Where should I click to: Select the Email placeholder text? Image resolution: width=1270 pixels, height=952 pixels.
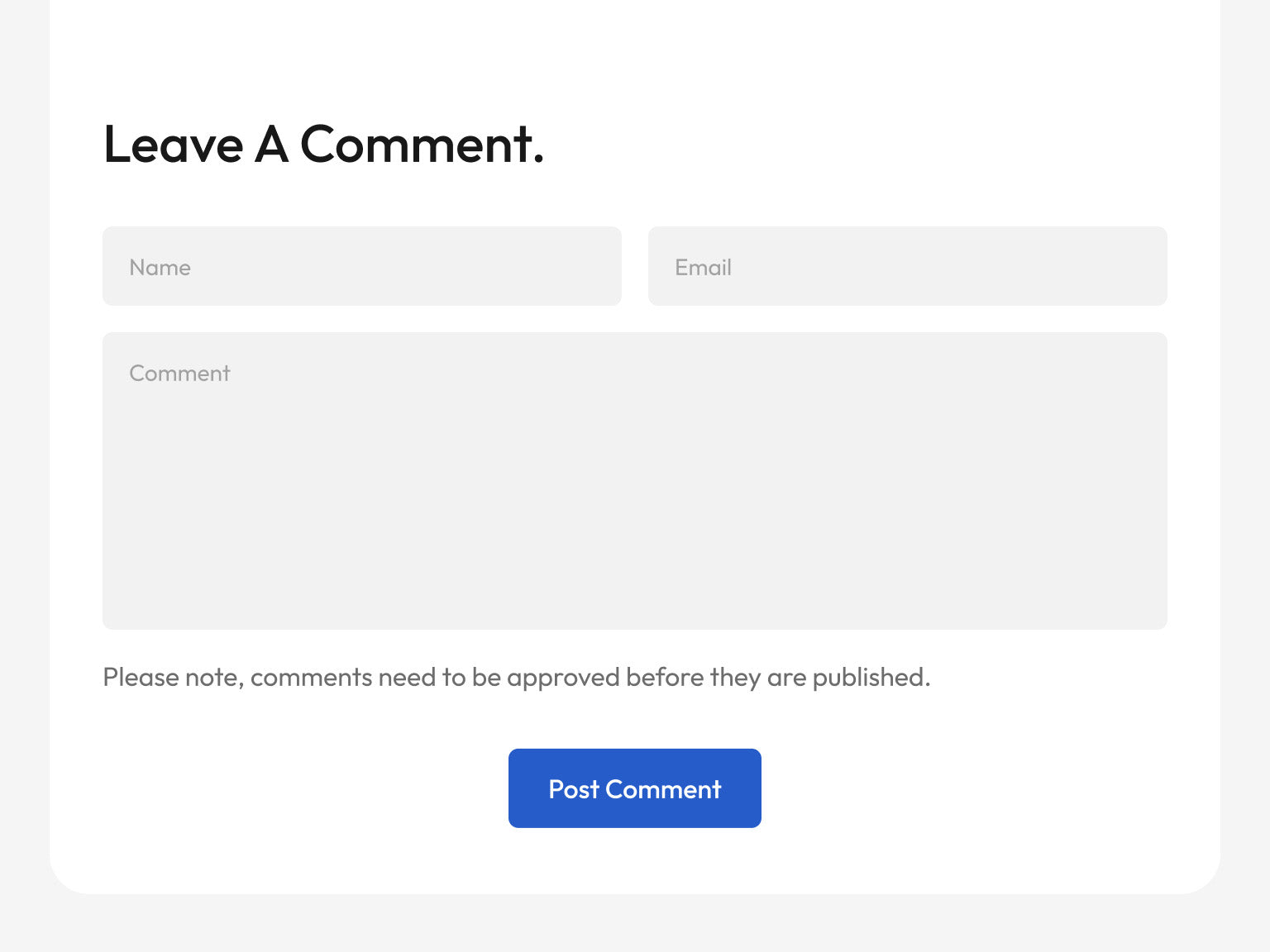pyautogui.click(x=703, y=268)
